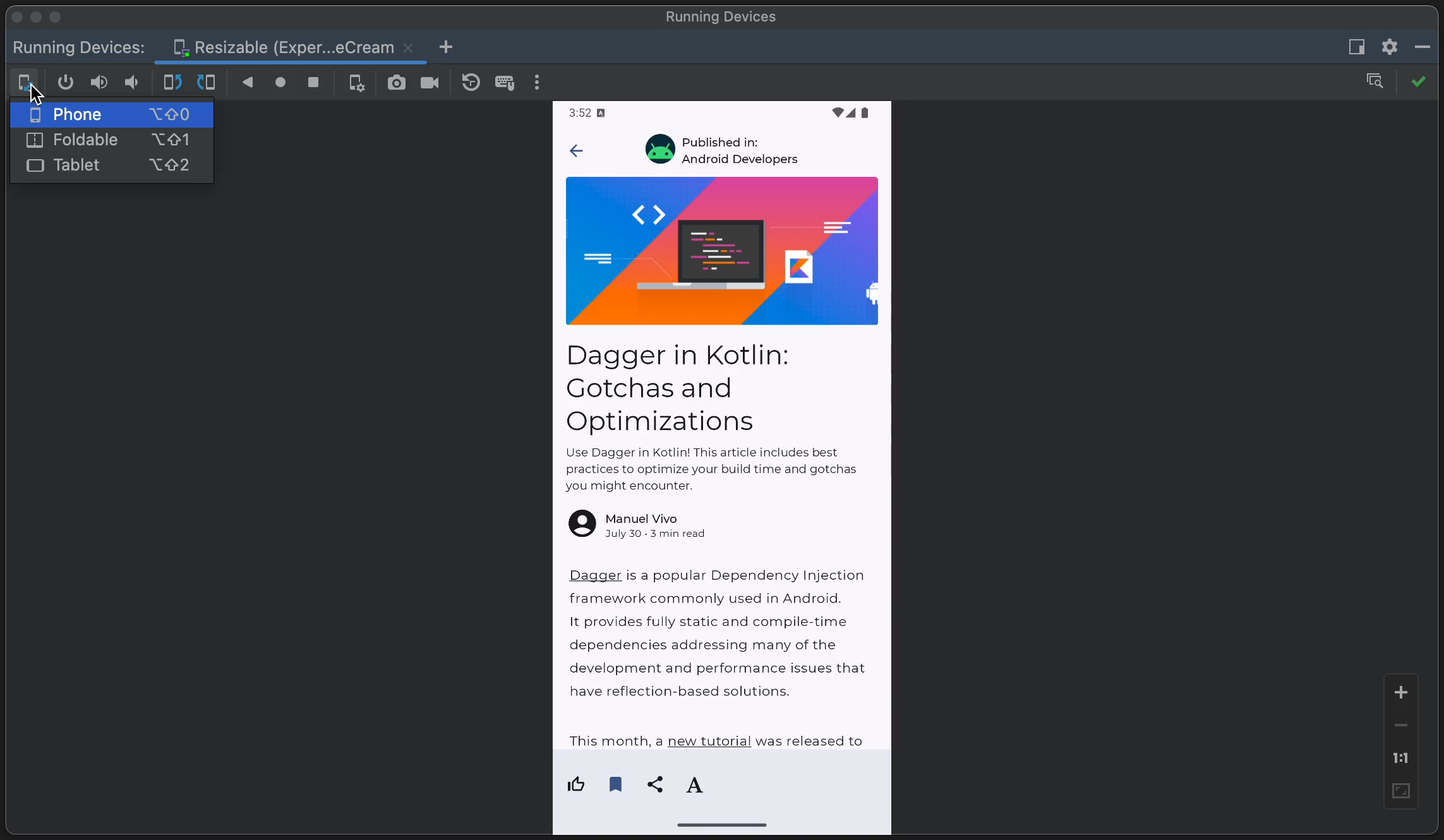Screen dimensions: 1444x840
Task: Bookmark the Dagger article
Action: tap(615, 784)
